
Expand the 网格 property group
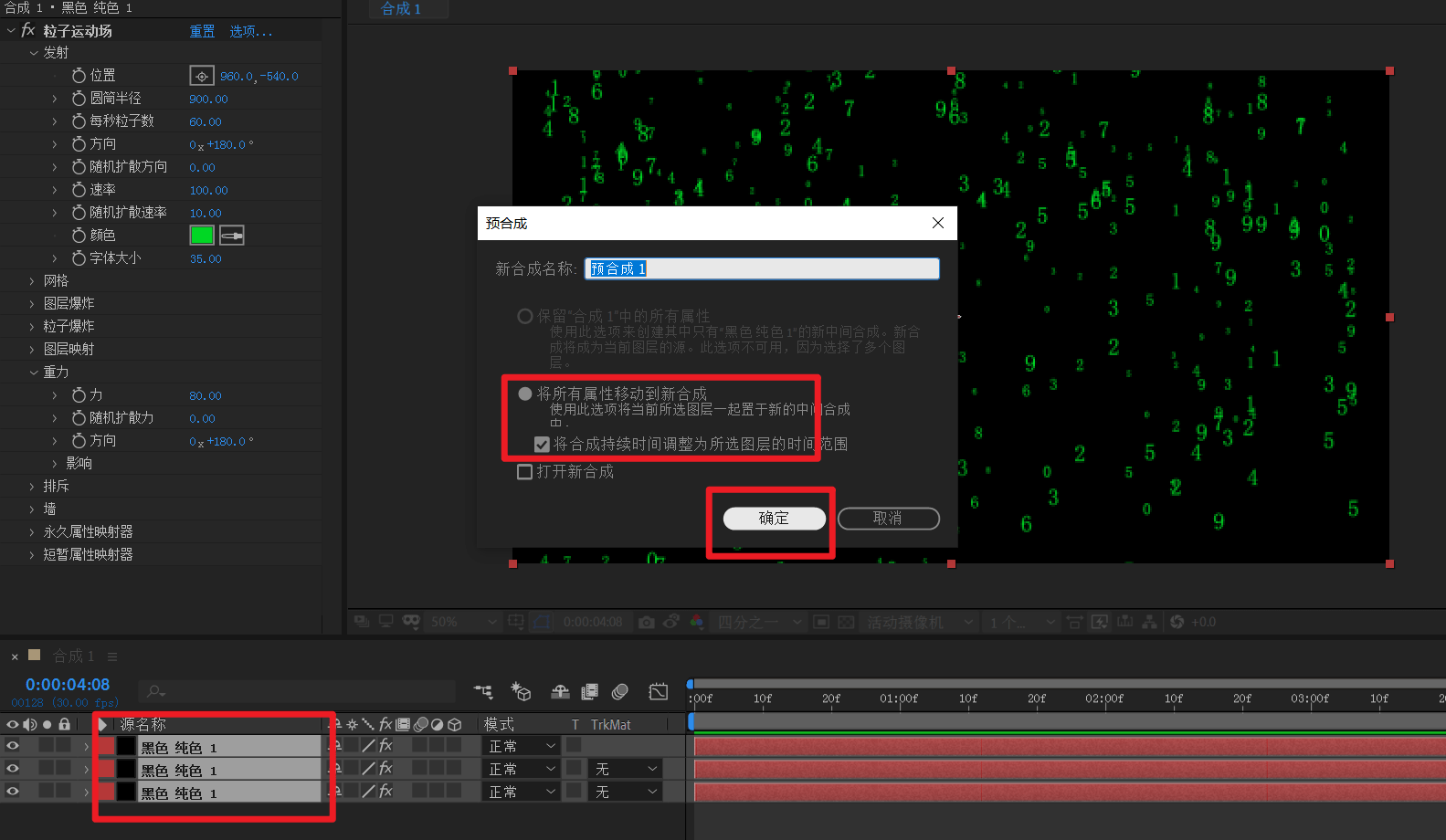[32, 281]
